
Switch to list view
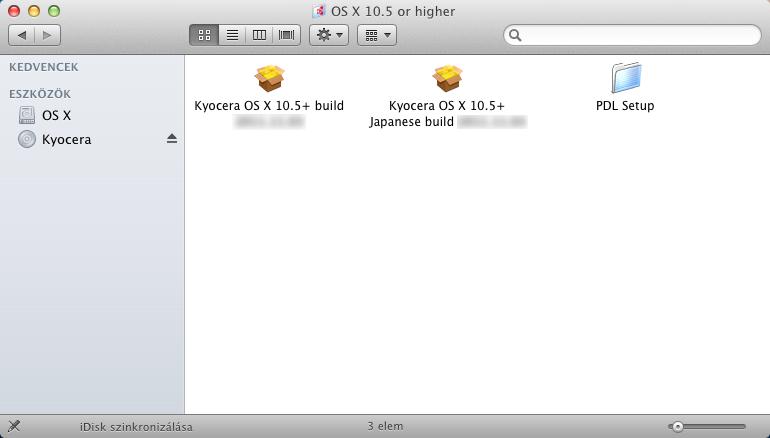click(232, 35)
